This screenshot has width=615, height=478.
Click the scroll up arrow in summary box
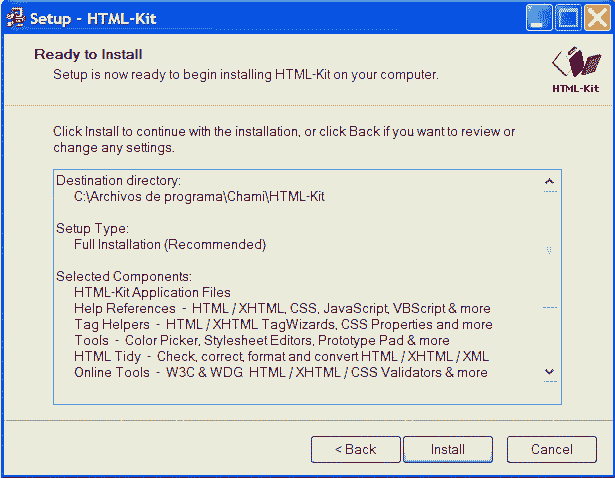coord(550,182)
